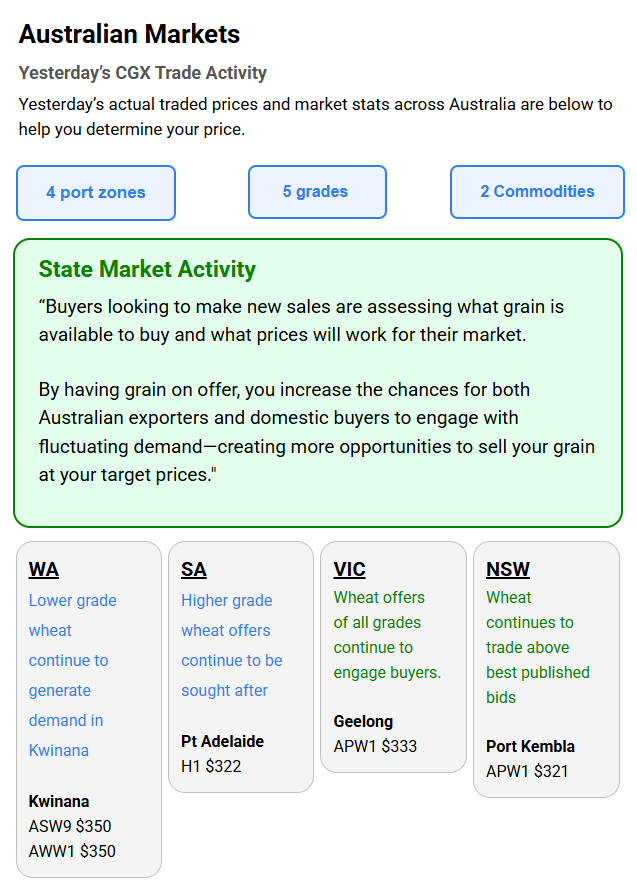This screenshot has width=637, height=889.
Task: Click the 4 port zones button
Action: point(96,192)
